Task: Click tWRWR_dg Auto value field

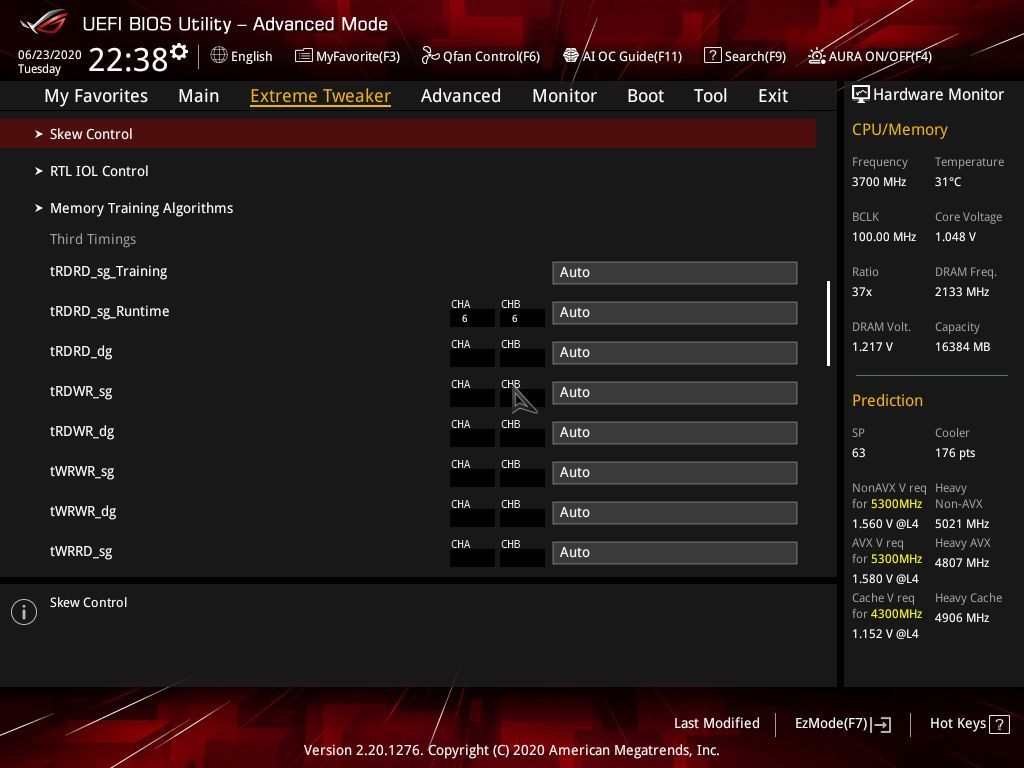Action: pos(675,513)
